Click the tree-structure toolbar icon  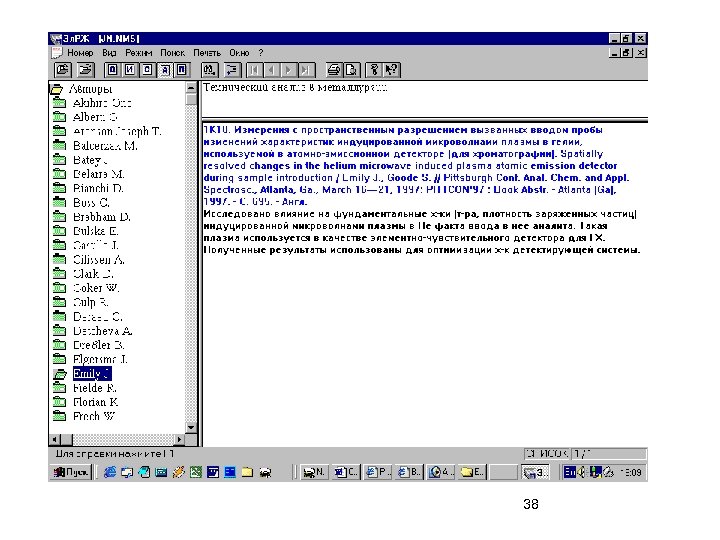tap(232, 70)
